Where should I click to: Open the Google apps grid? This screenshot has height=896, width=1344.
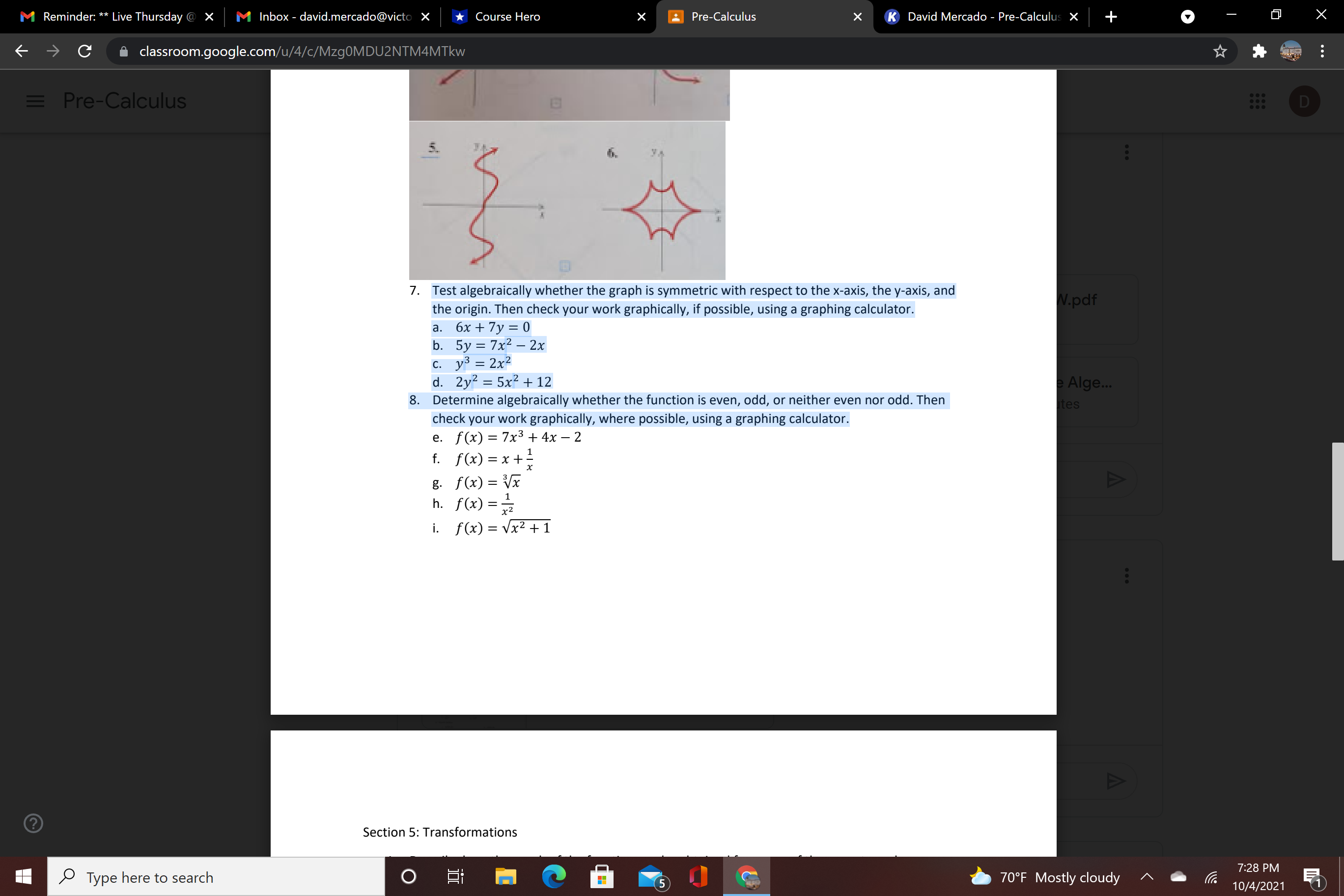click(1258, 101)
